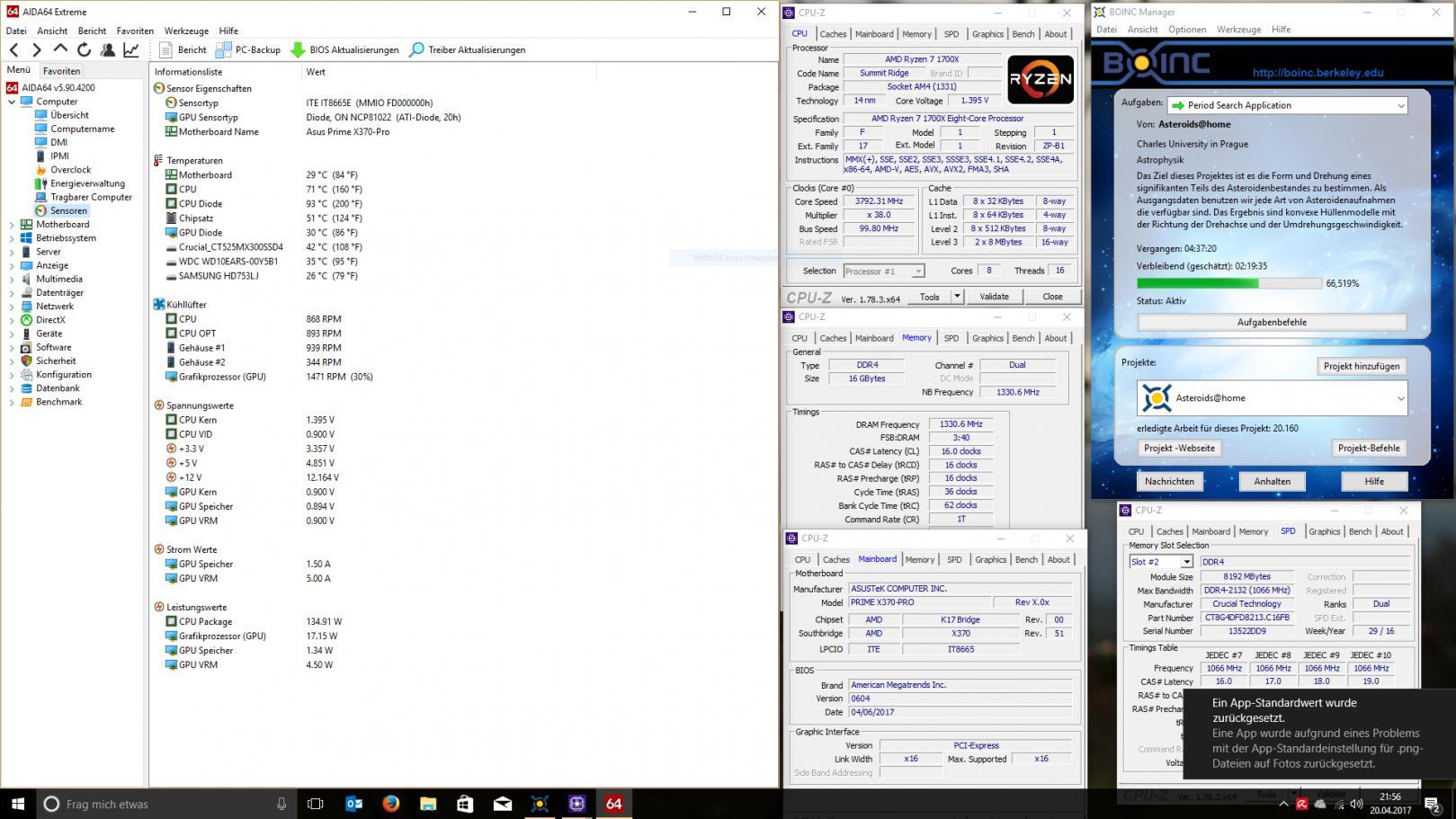
Task: Click Windows Start button
Action: tap(18, 804)
